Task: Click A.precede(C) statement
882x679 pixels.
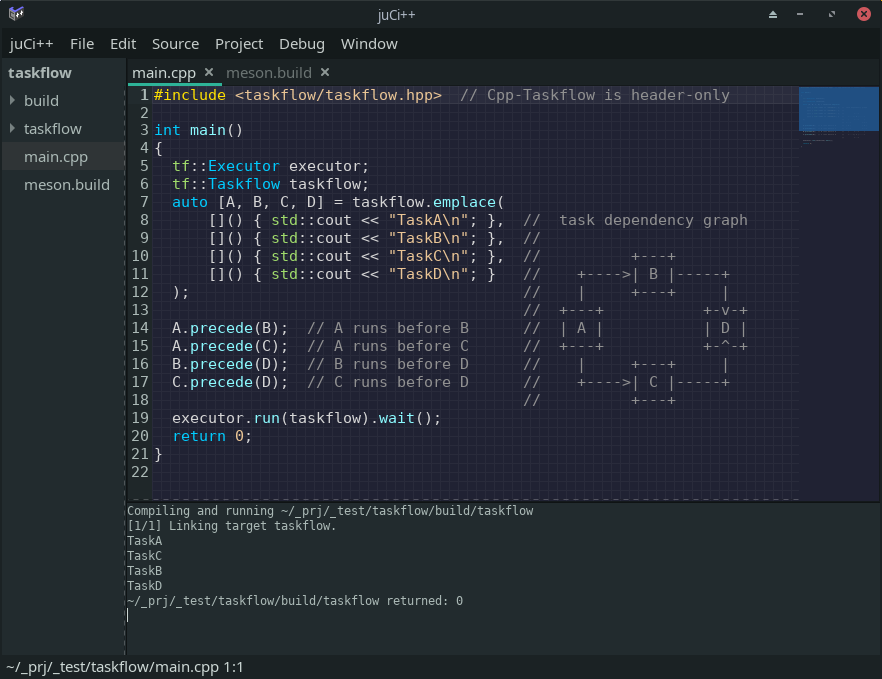Action: pyautogui.click(x=230, y=346)
